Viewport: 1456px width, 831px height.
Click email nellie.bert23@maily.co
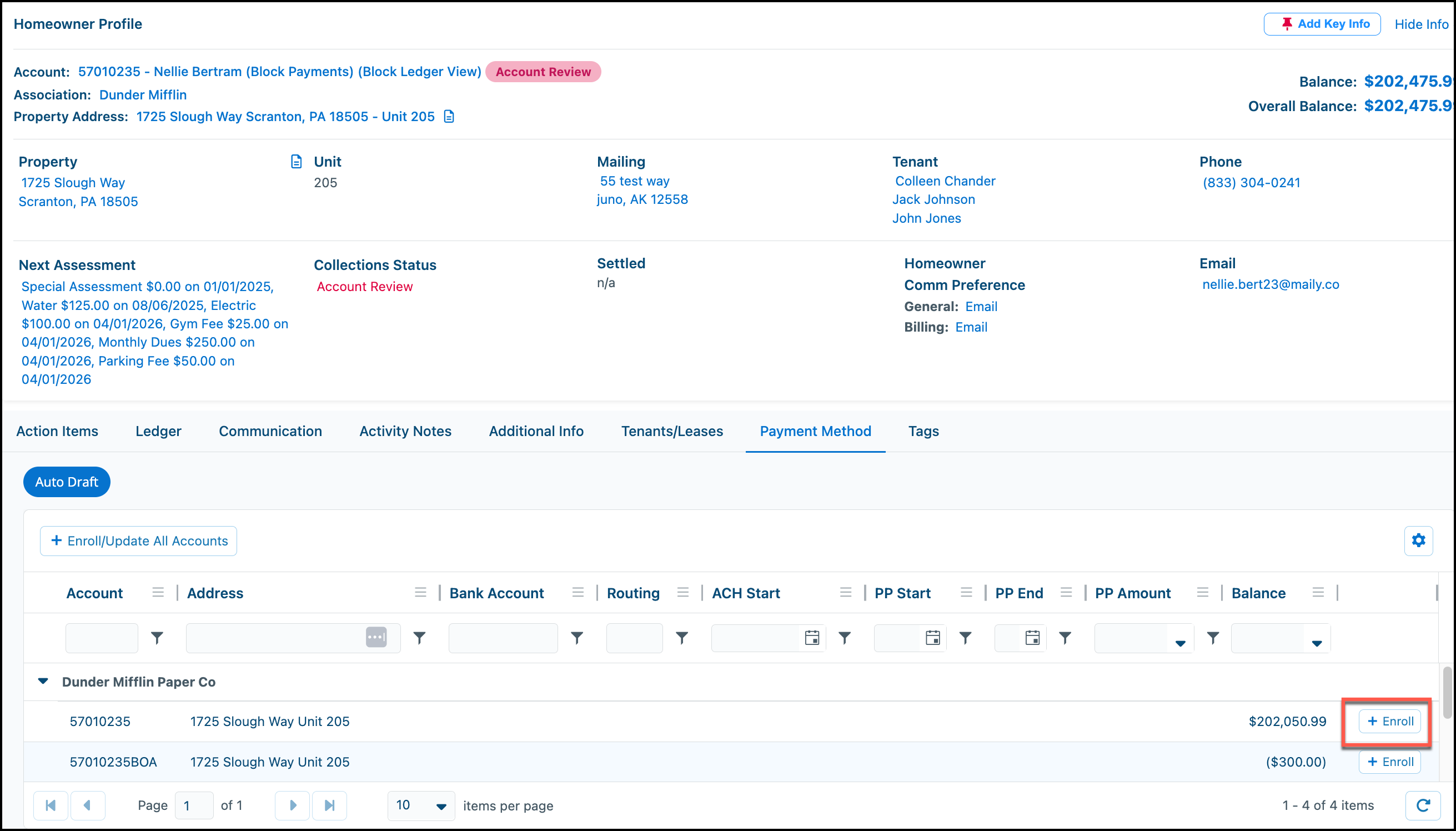[1271, 284]
